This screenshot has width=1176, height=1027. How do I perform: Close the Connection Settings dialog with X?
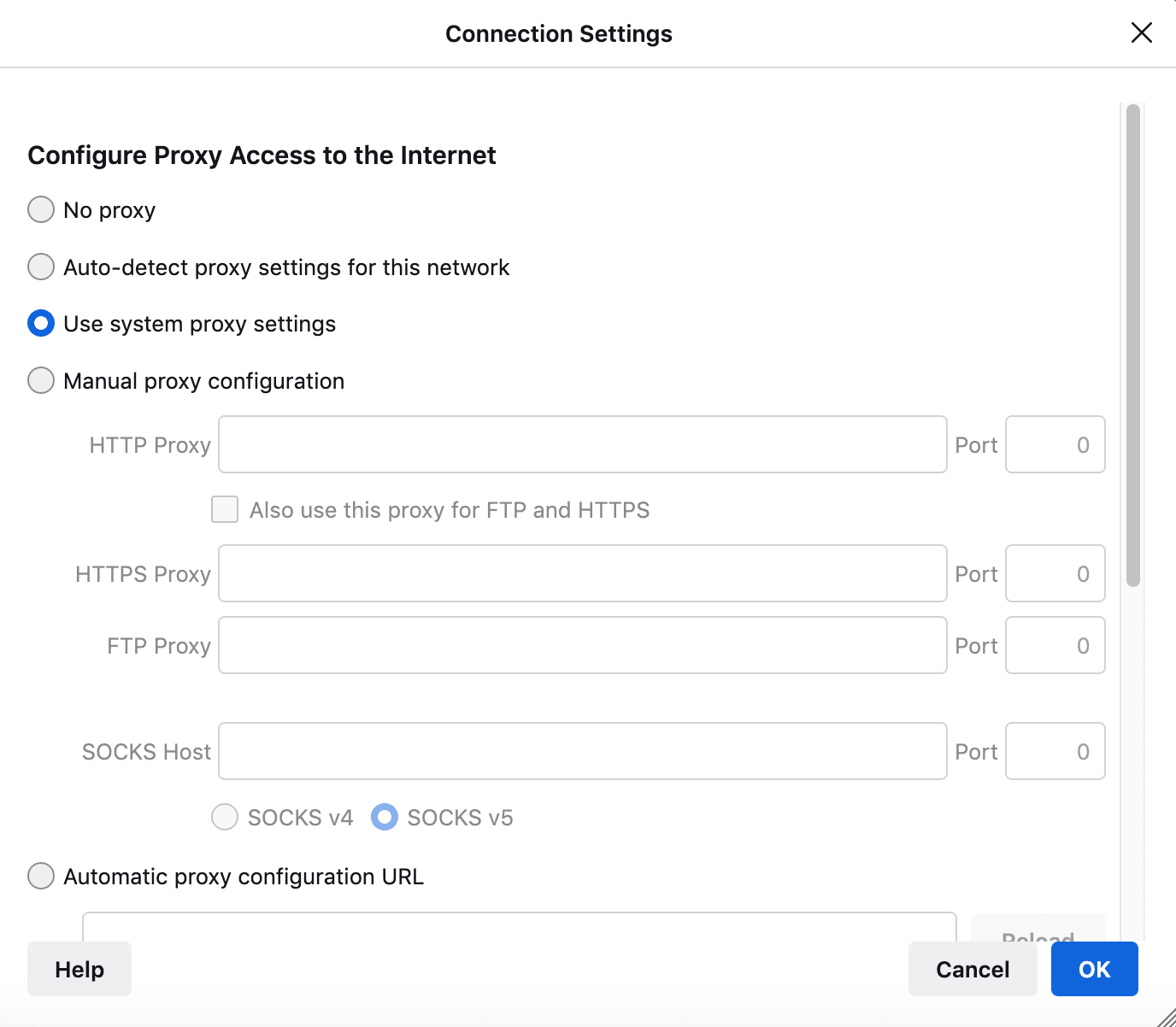coord(1142,33)
